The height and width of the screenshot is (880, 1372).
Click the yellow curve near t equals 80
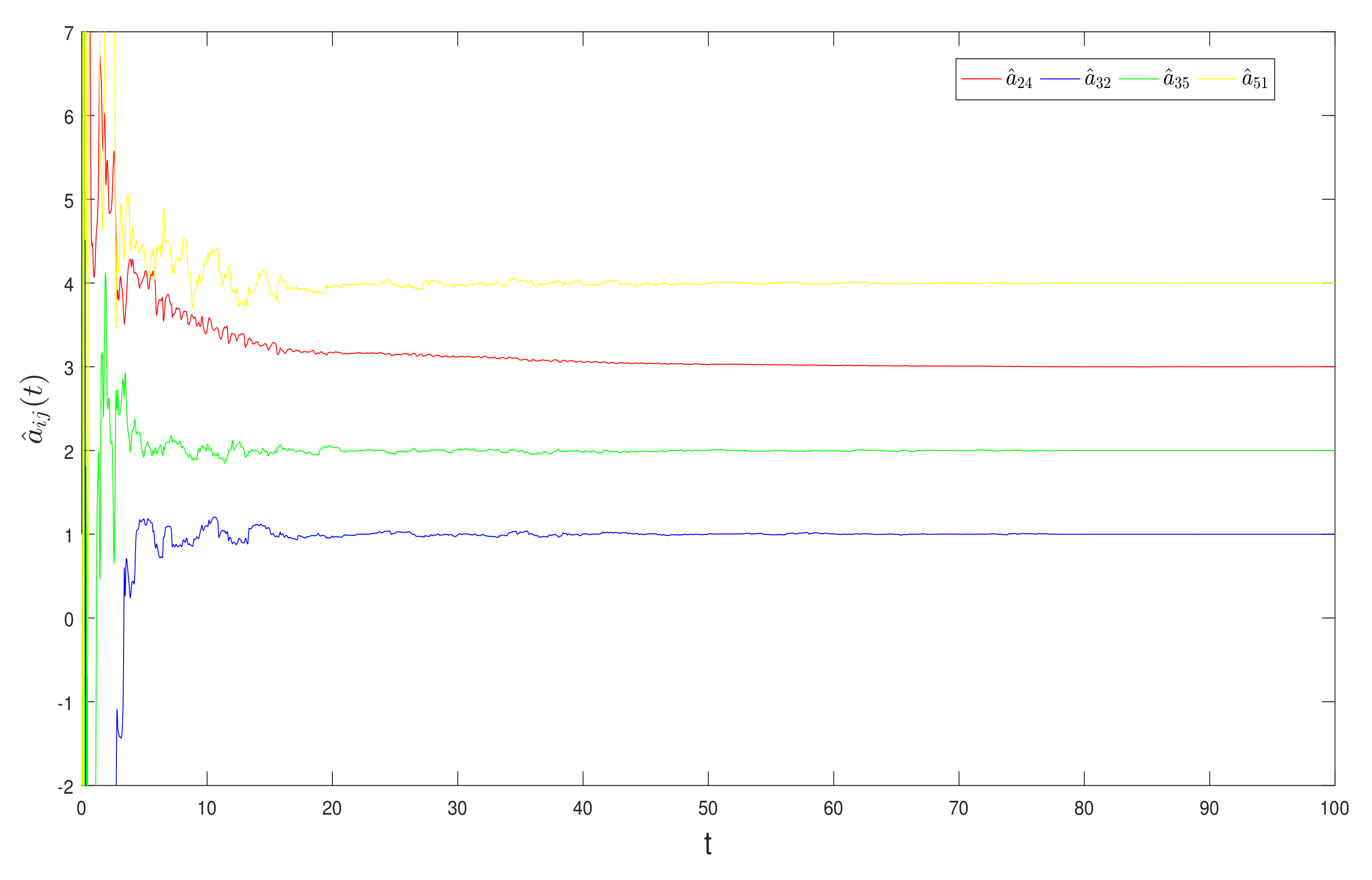point(1084,283)
